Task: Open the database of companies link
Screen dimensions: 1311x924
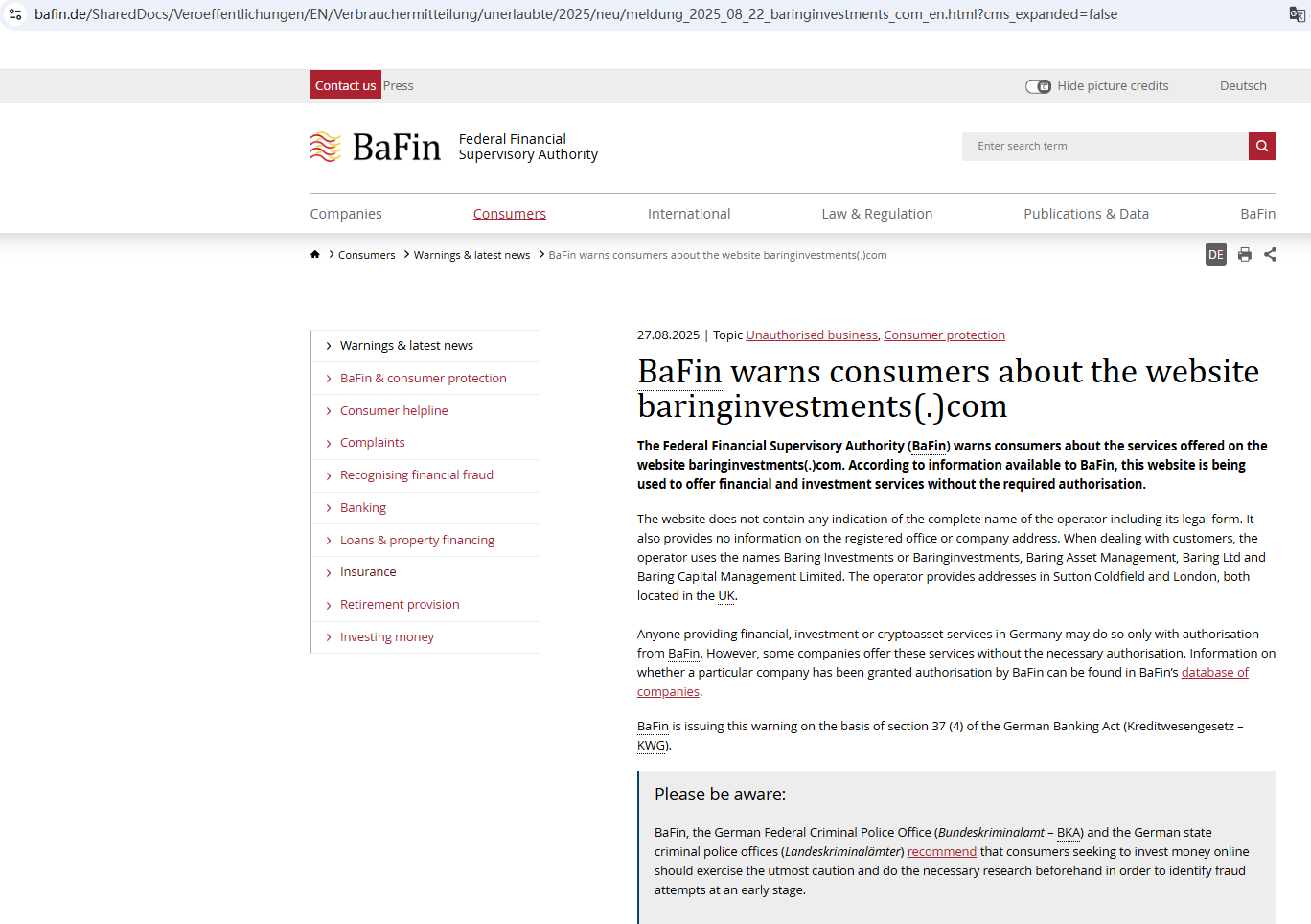Action: [x=1214, y=673]
